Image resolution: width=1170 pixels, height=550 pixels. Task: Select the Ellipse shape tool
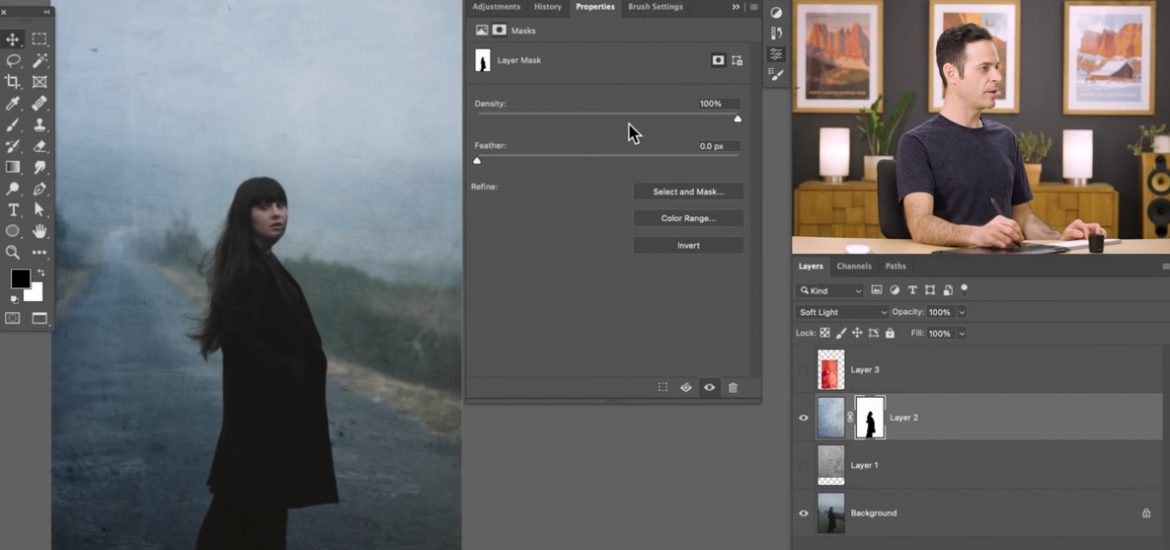(13, 231)
